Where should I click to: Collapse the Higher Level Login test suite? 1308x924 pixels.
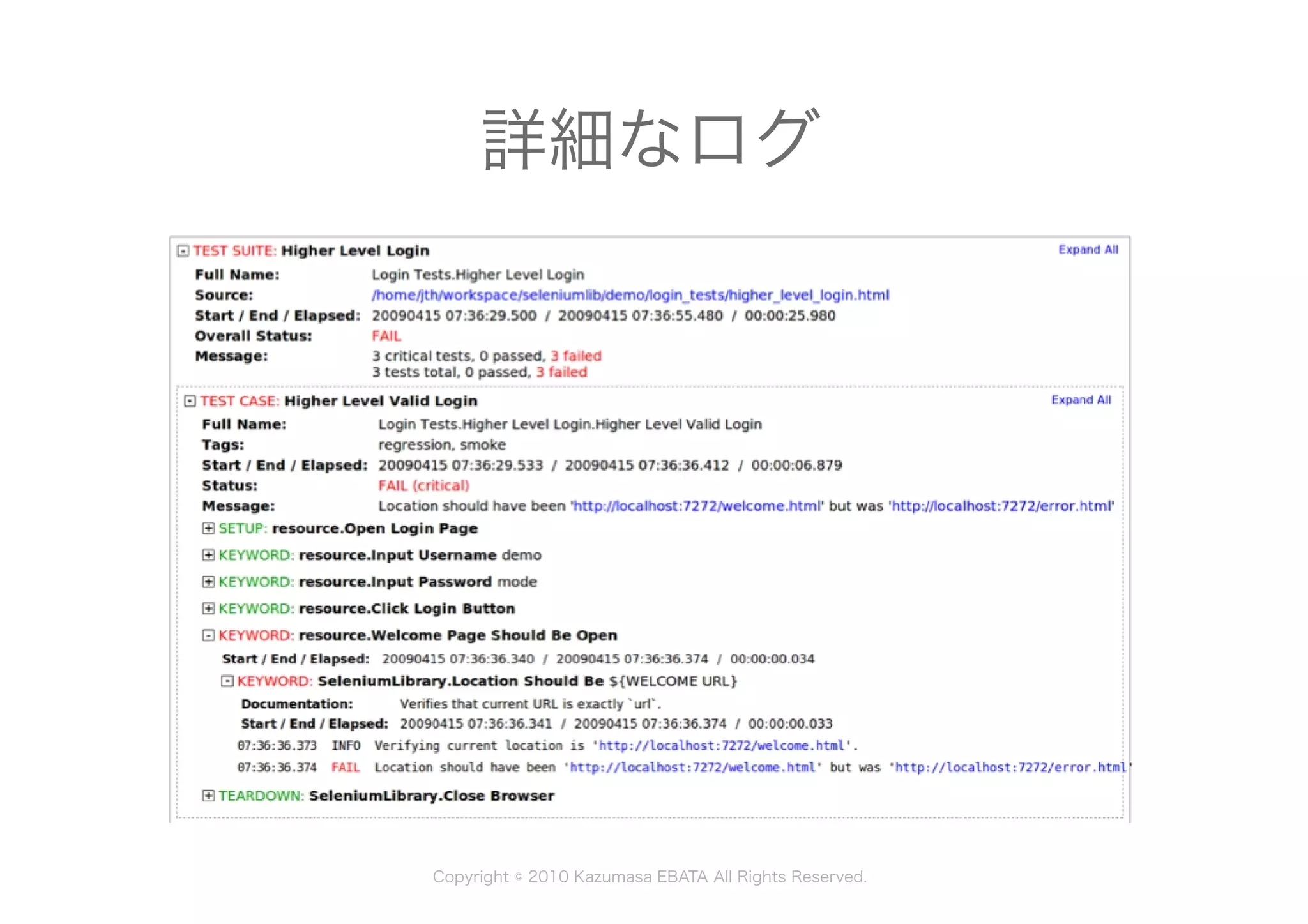[x=183, y=251]
